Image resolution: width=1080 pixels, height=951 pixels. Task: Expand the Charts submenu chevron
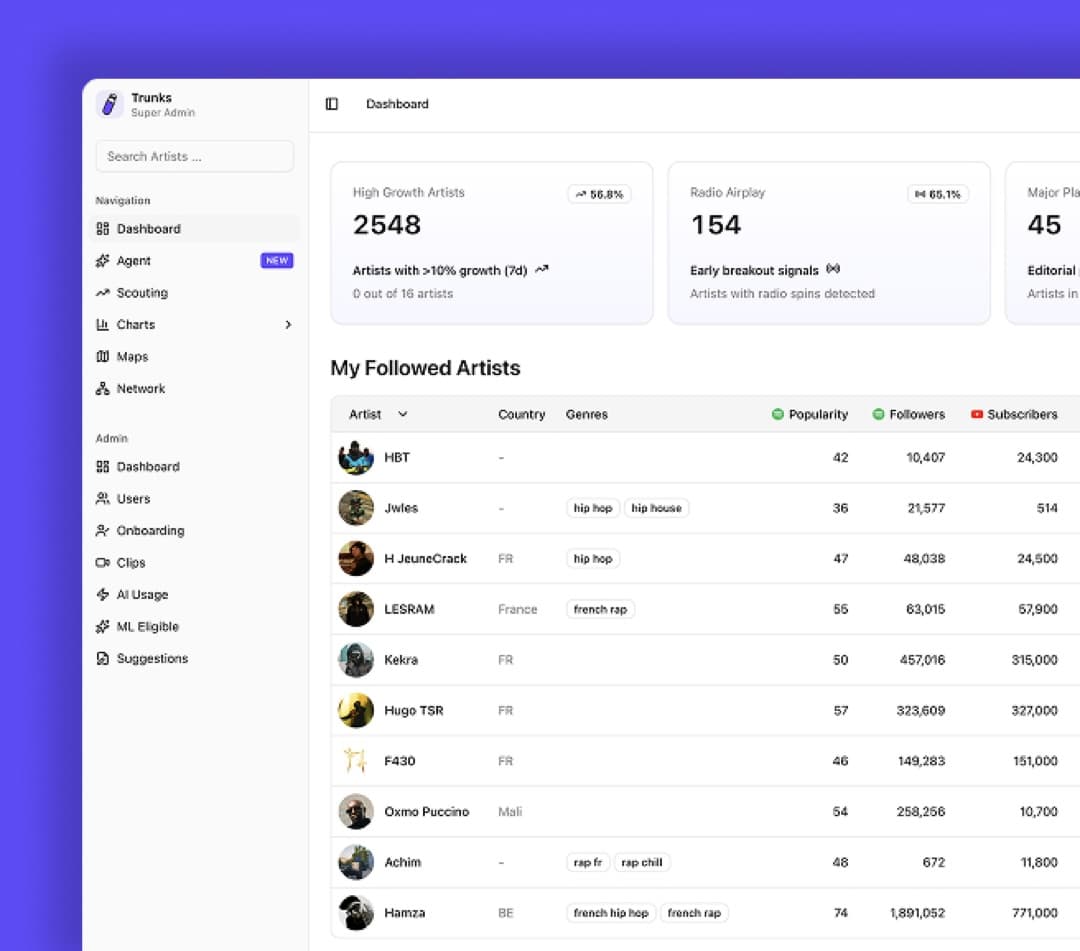click(x=289, y=324)
